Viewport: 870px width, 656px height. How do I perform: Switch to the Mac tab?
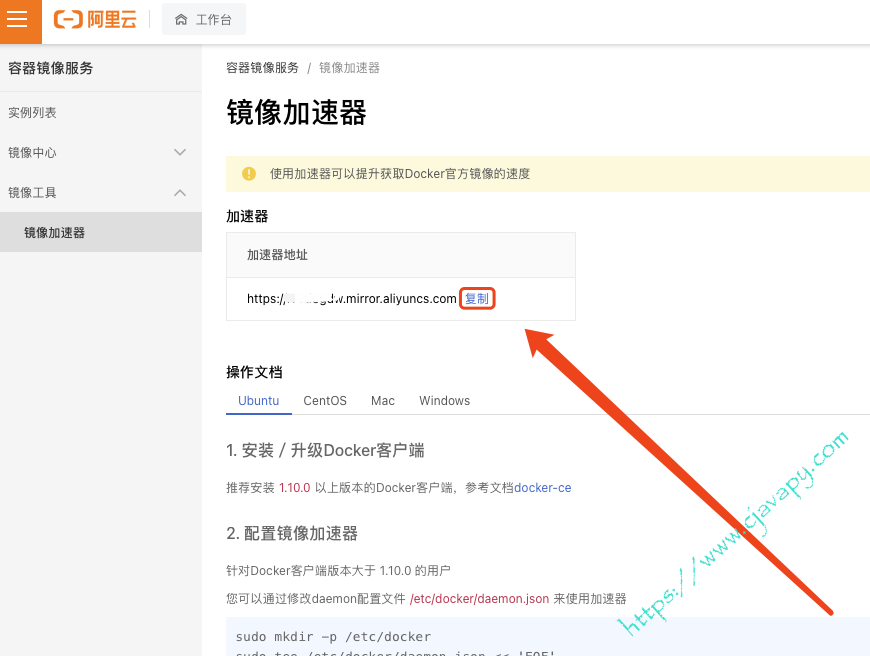[x=383, y=401]
